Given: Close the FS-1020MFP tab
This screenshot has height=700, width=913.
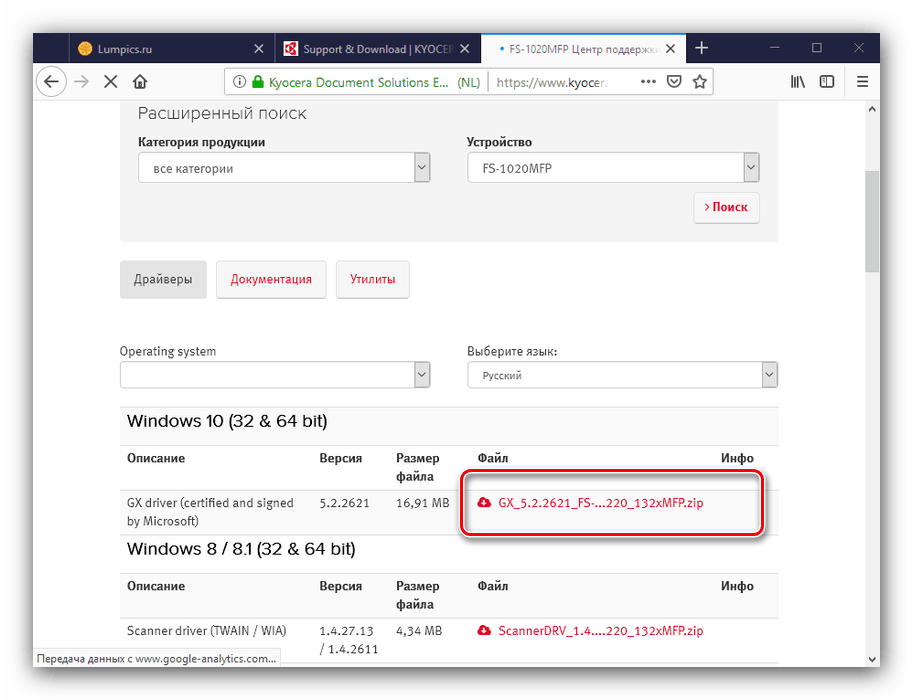Looking at the screenshot, I should click(671, 49).
